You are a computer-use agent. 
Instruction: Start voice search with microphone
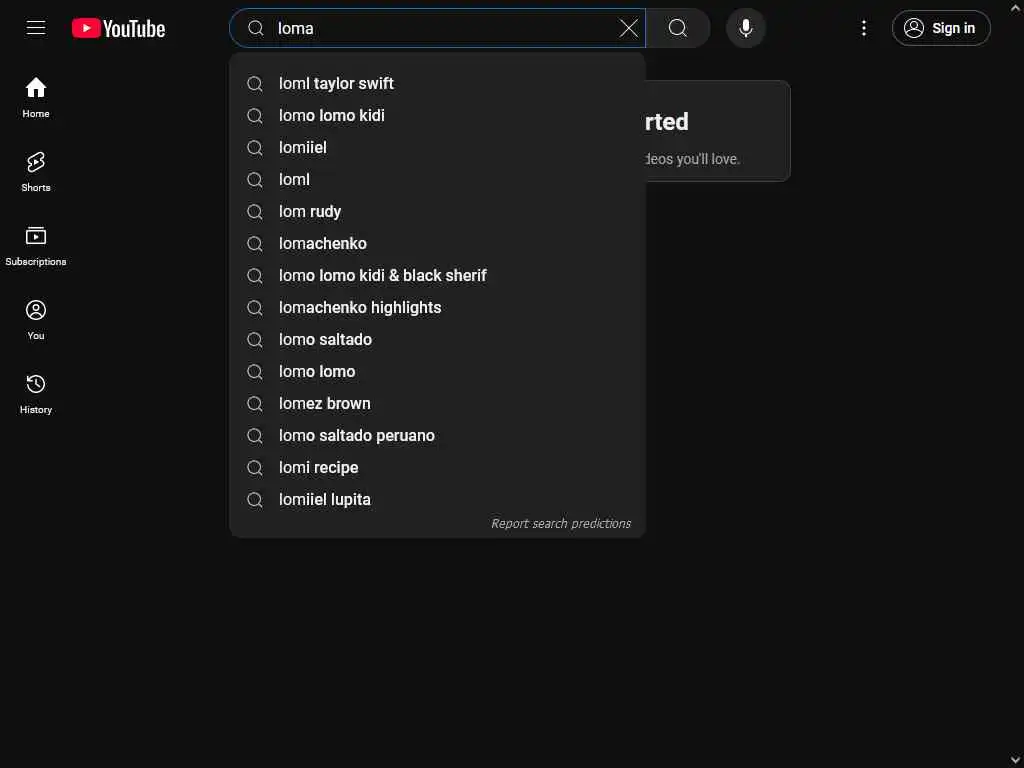pos(746,28)
